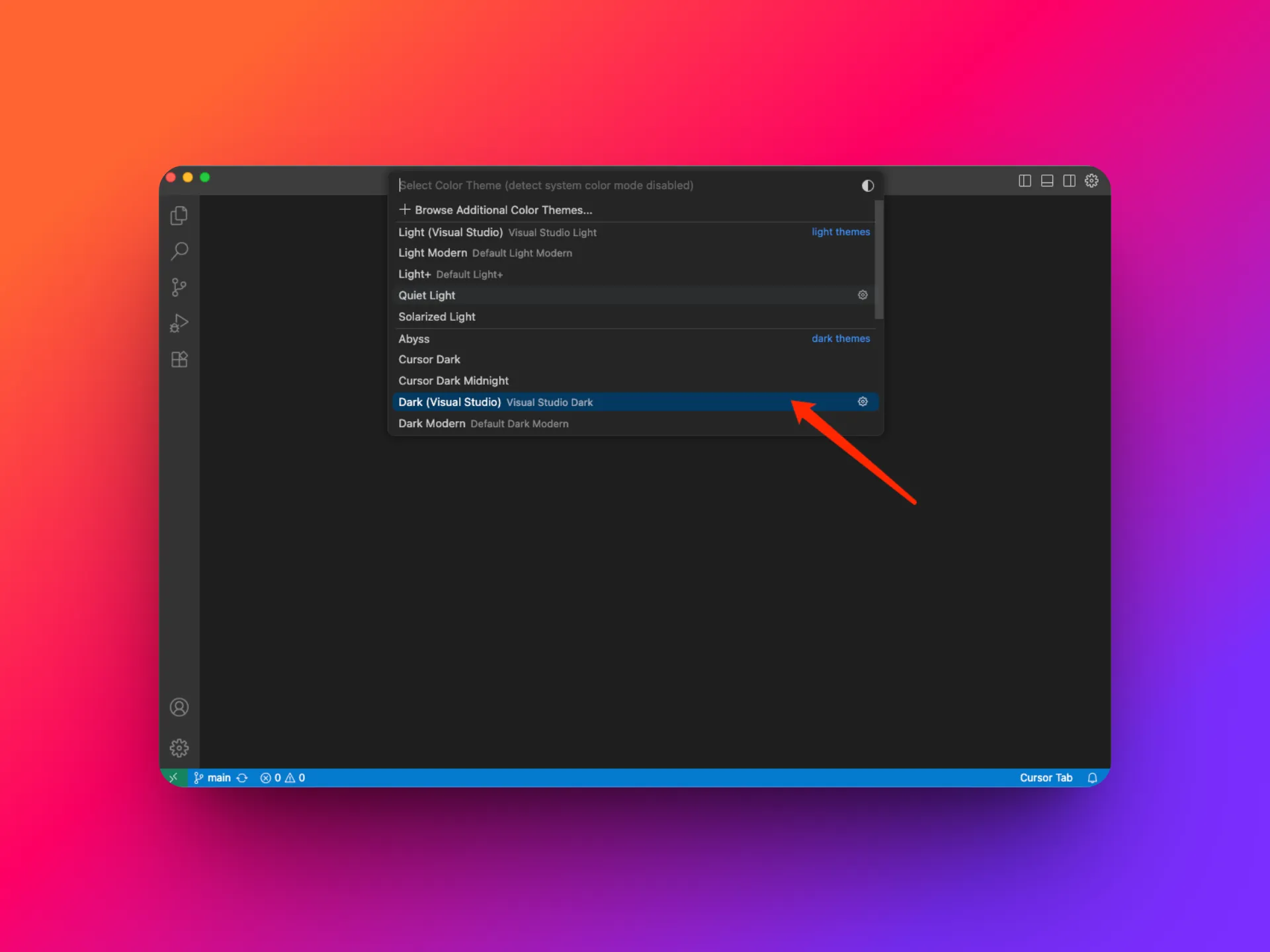
Task: Open Manage gear in activity bar
Action: 179,748
